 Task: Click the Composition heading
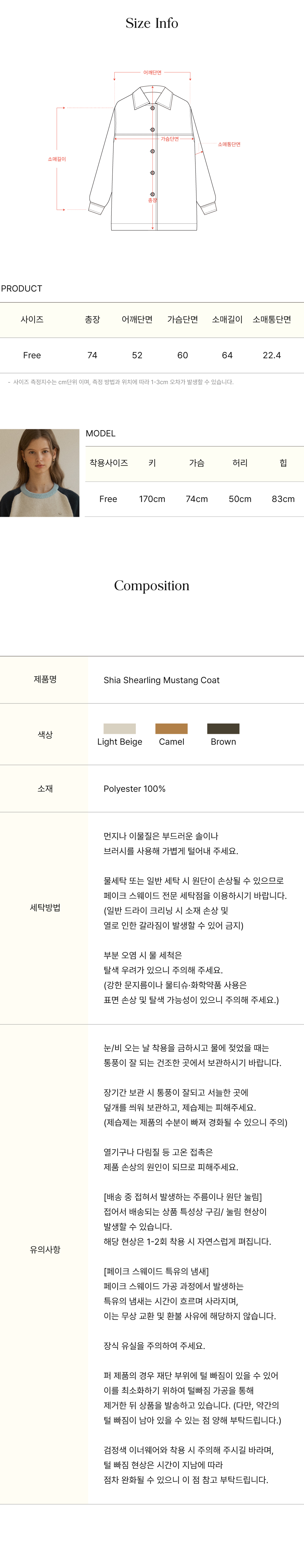[x=152, y=585]
